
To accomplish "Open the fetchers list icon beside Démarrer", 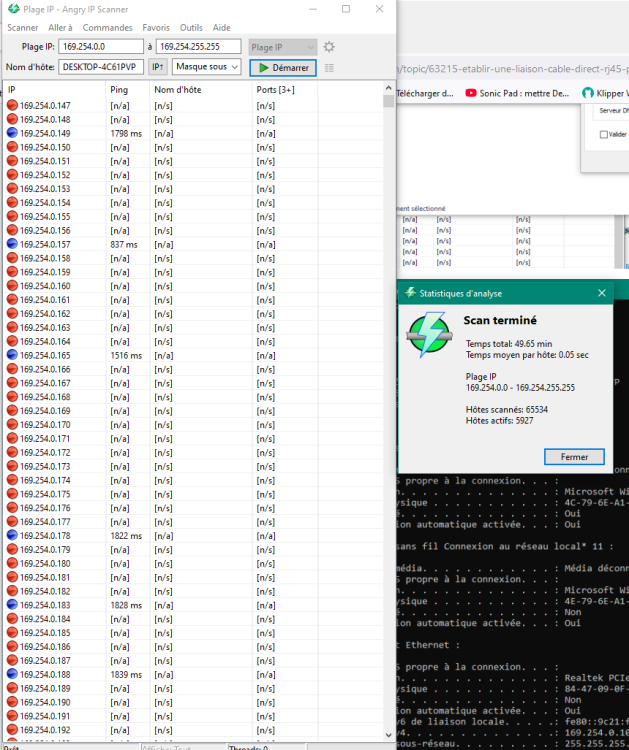I will tap(329, 68).
